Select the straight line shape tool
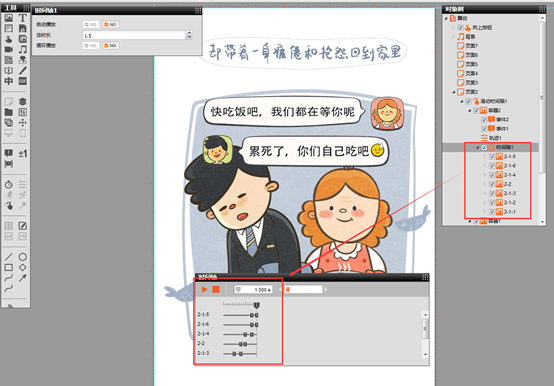554x386 pixels. coord(9,257)
